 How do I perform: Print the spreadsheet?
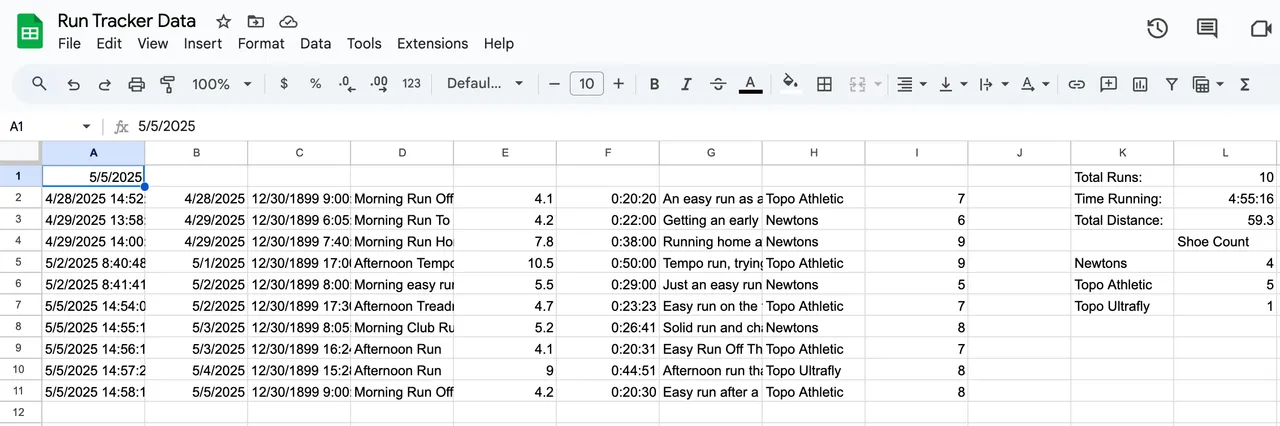(137, 84)
